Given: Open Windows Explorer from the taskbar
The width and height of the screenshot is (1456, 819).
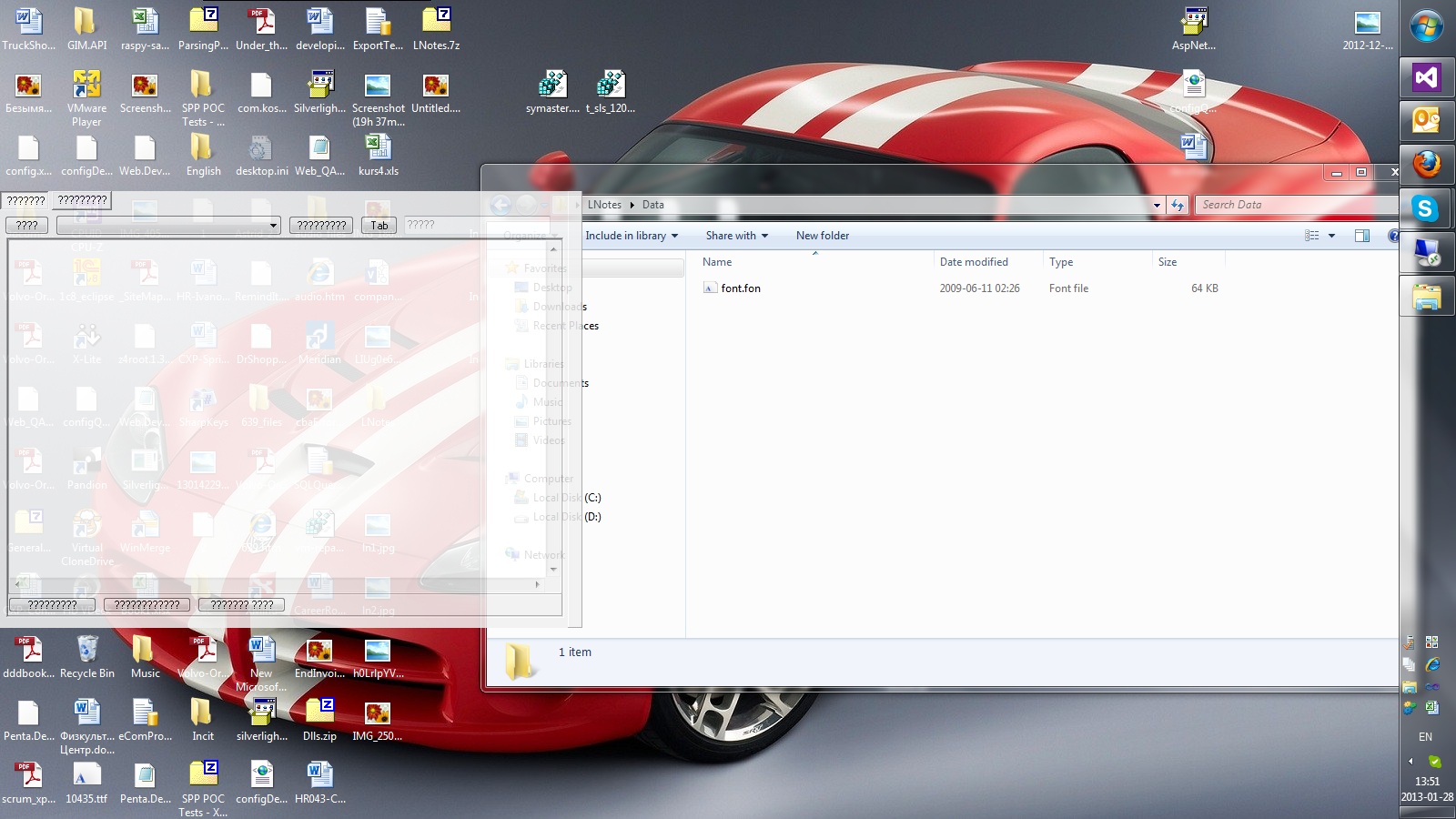Looking at the screenshot, I should click(1426, 297).
